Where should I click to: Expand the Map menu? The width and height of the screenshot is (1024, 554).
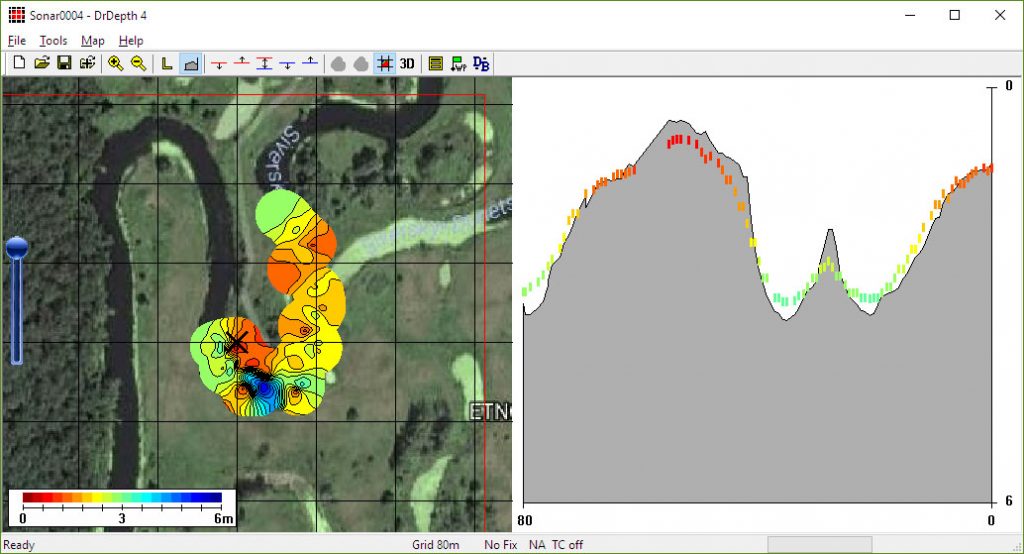click(x=93, y=41)
